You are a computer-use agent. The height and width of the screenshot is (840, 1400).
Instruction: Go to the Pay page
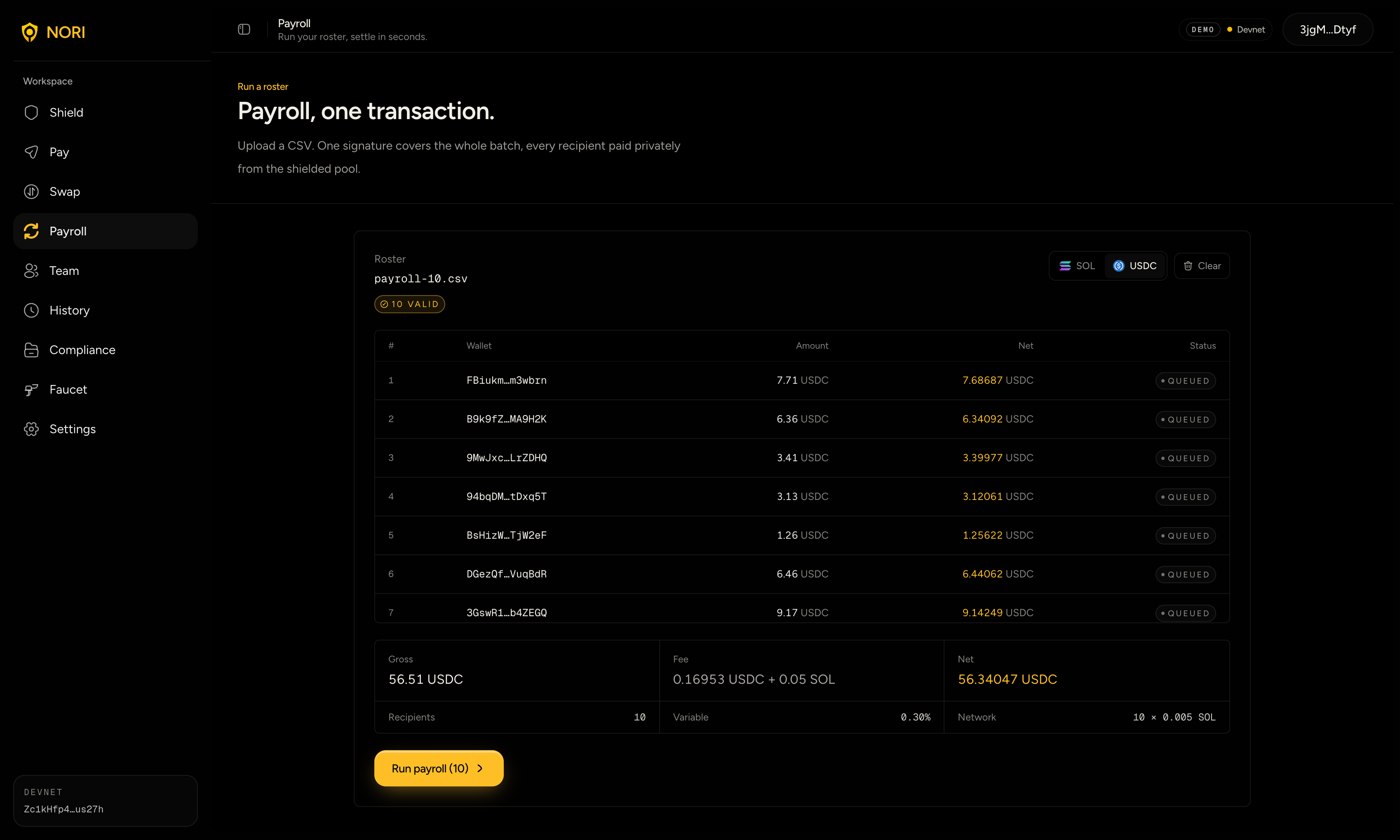105,152
